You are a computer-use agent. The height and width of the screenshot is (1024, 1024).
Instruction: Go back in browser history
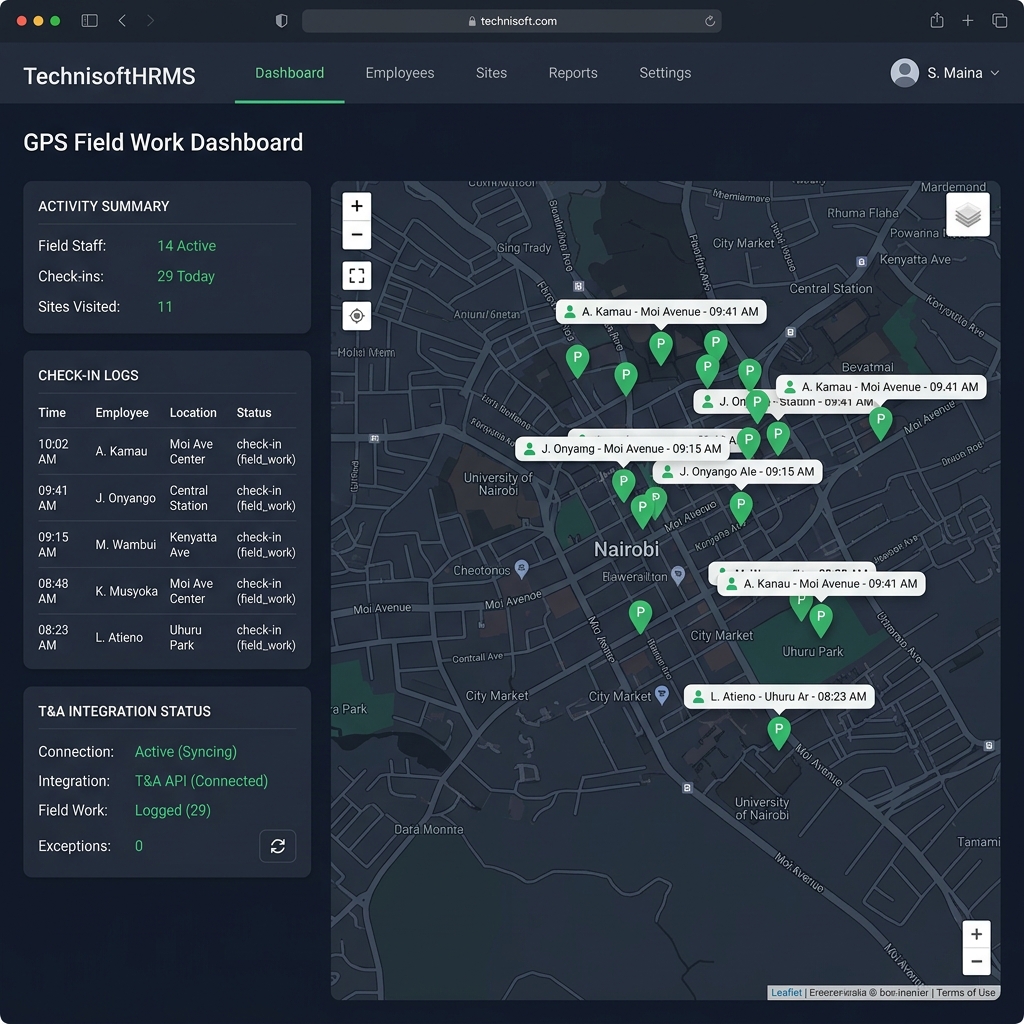[x=122, y=21]
